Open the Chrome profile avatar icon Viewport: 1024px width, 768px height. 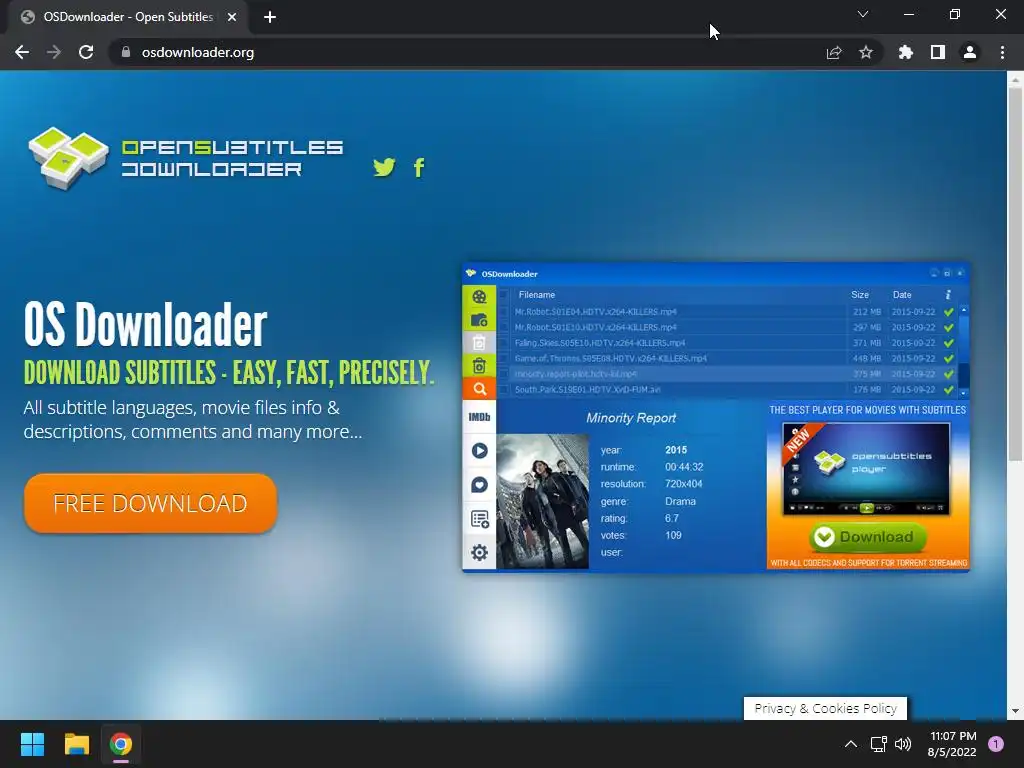click(x=970, y=52)
